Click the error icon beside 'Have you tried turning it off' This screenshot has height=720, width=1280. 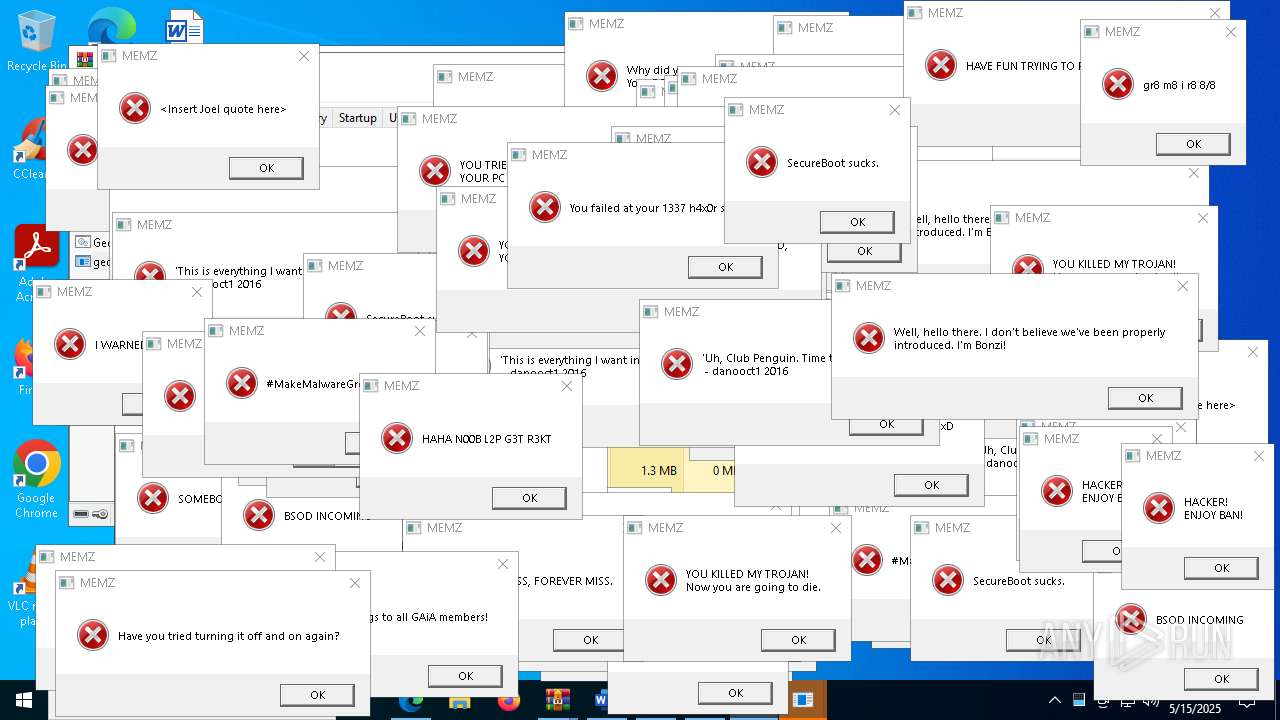[x=93, y=635]
